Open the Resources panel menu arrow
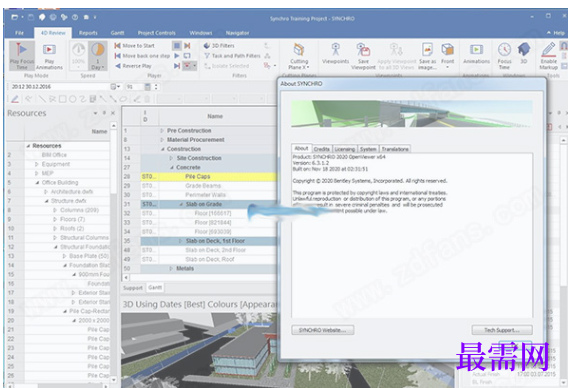Screen dimensions: 568x388 95,113
